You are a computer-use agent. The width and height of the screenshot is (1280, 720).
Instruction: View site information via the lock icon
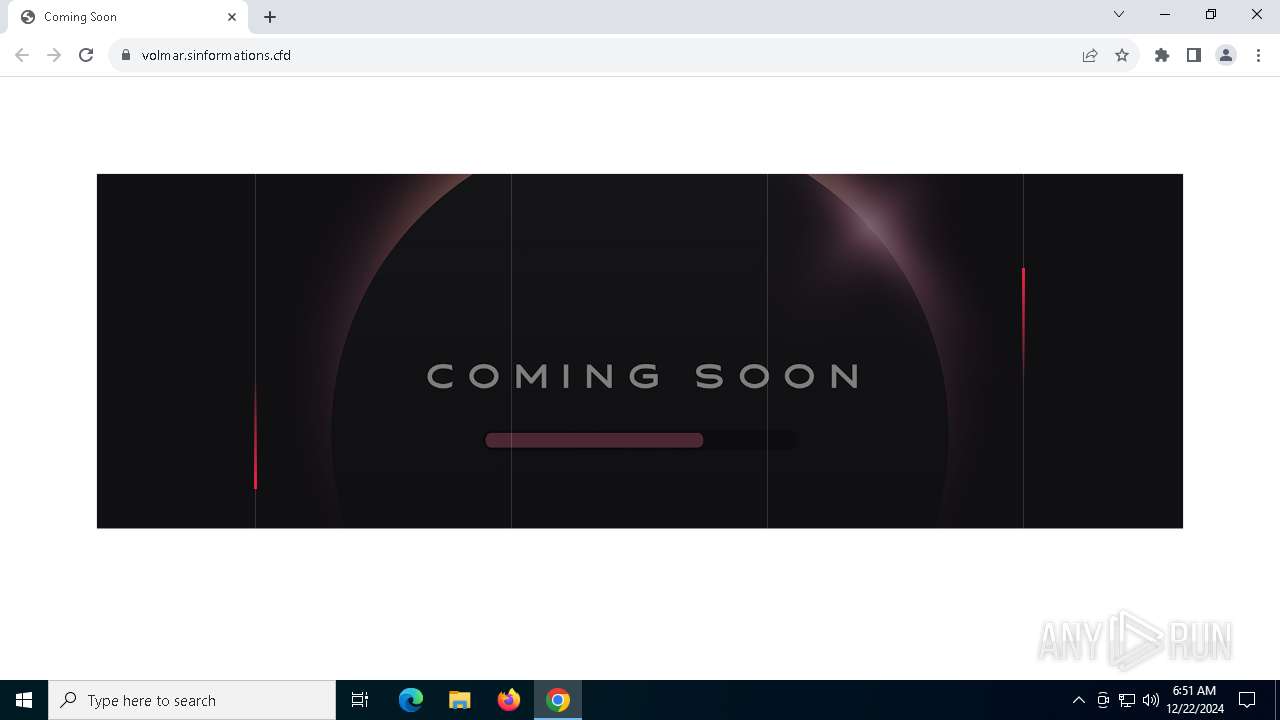coord(126,55)
